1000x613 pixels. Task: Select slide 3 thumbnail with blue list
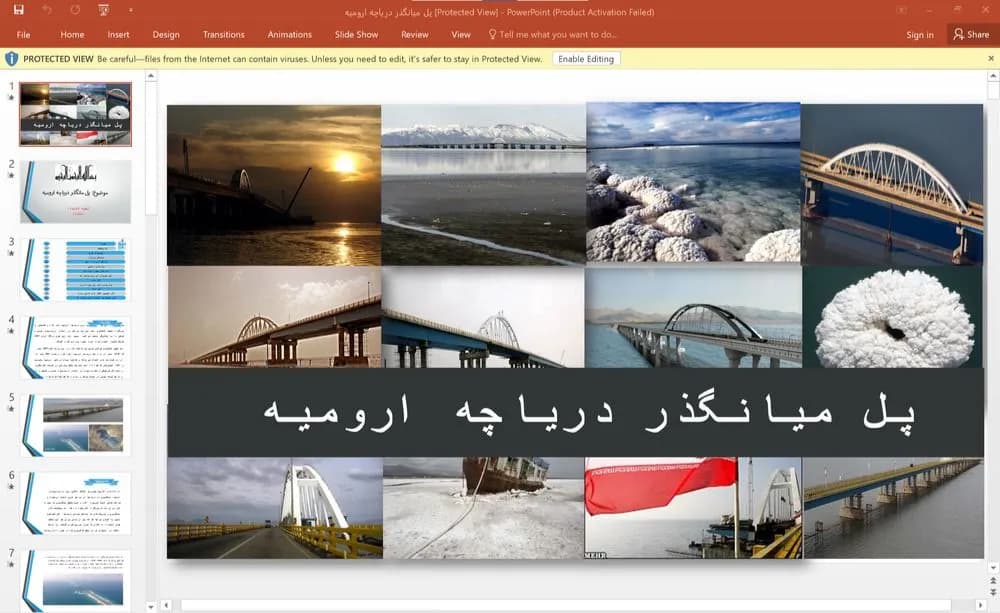pyautogui.click(x=75, y=269)
